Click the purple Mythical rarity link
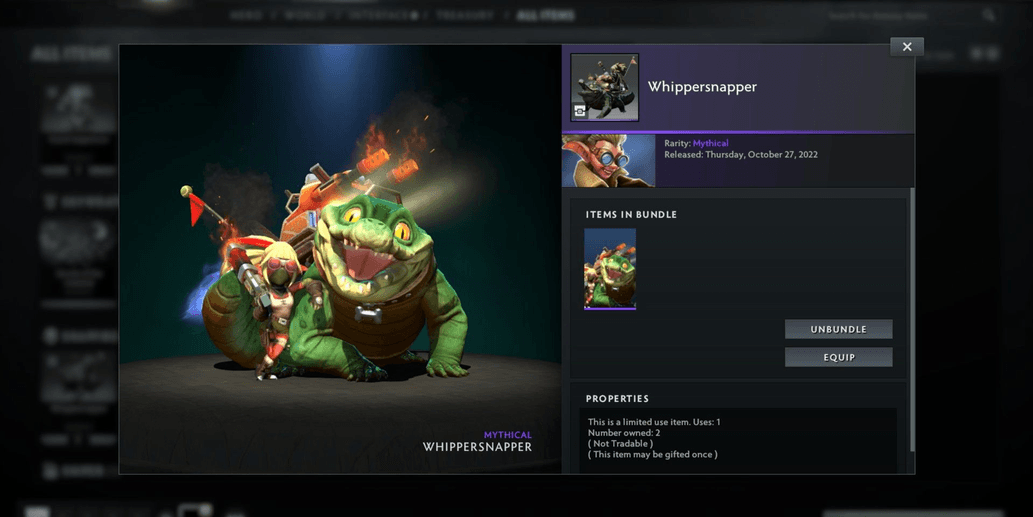 pos(710,144)
